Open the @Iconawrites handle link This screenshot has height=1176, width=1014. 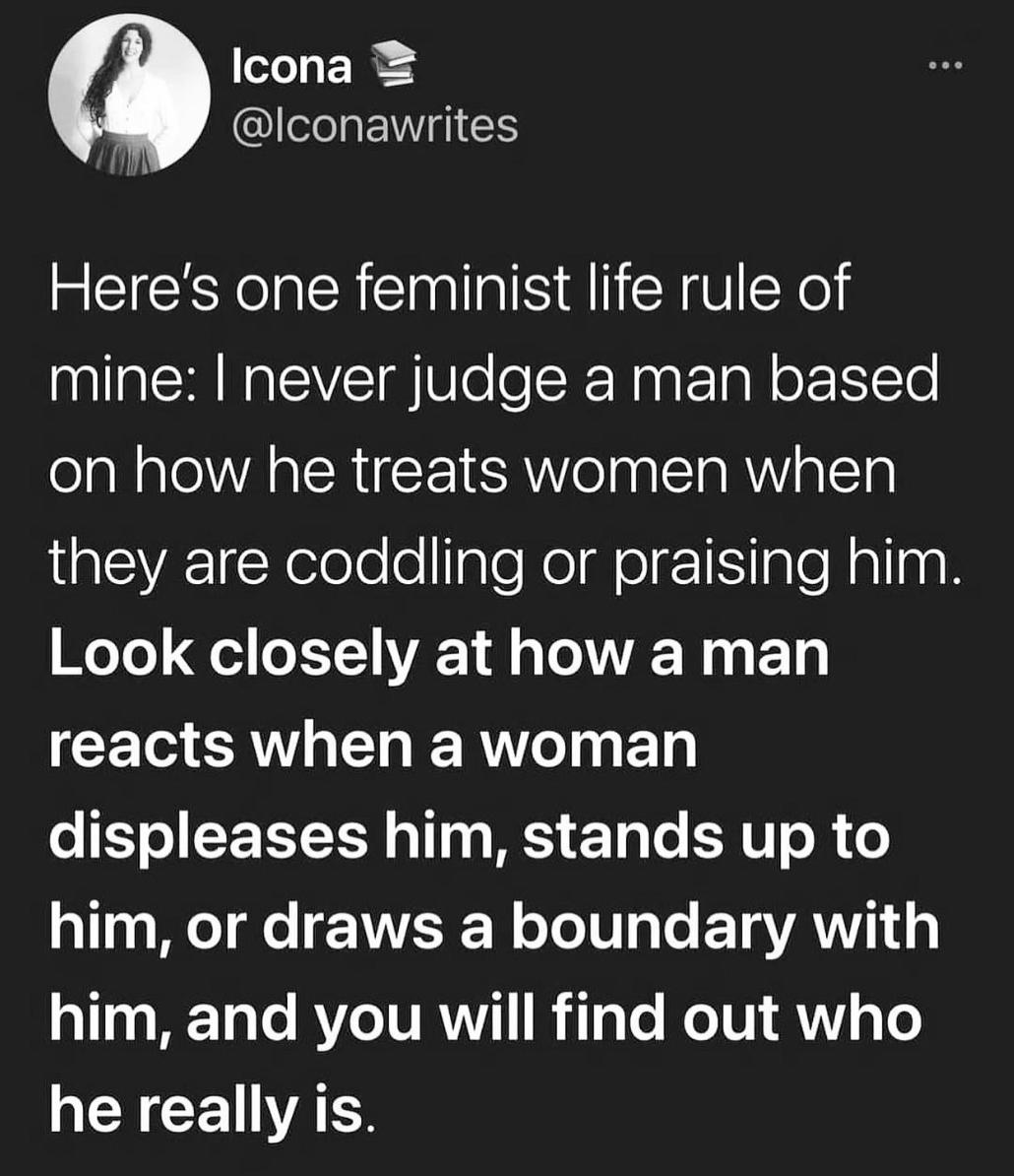click(375, 125)
